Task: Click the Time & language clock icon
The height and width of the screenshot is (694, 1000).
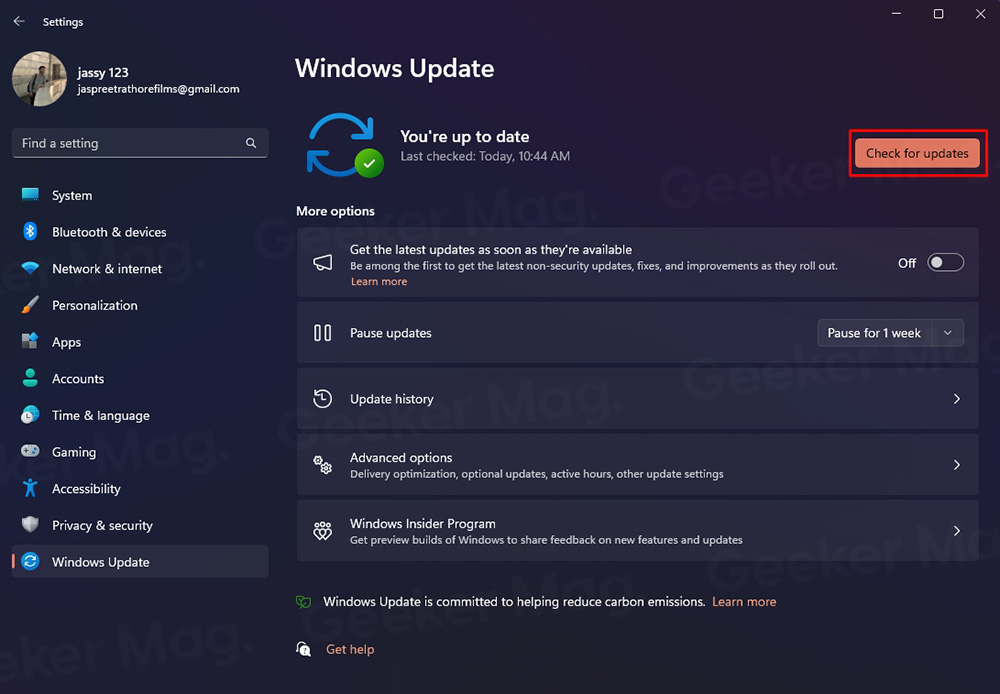Action: click(30, 415)
